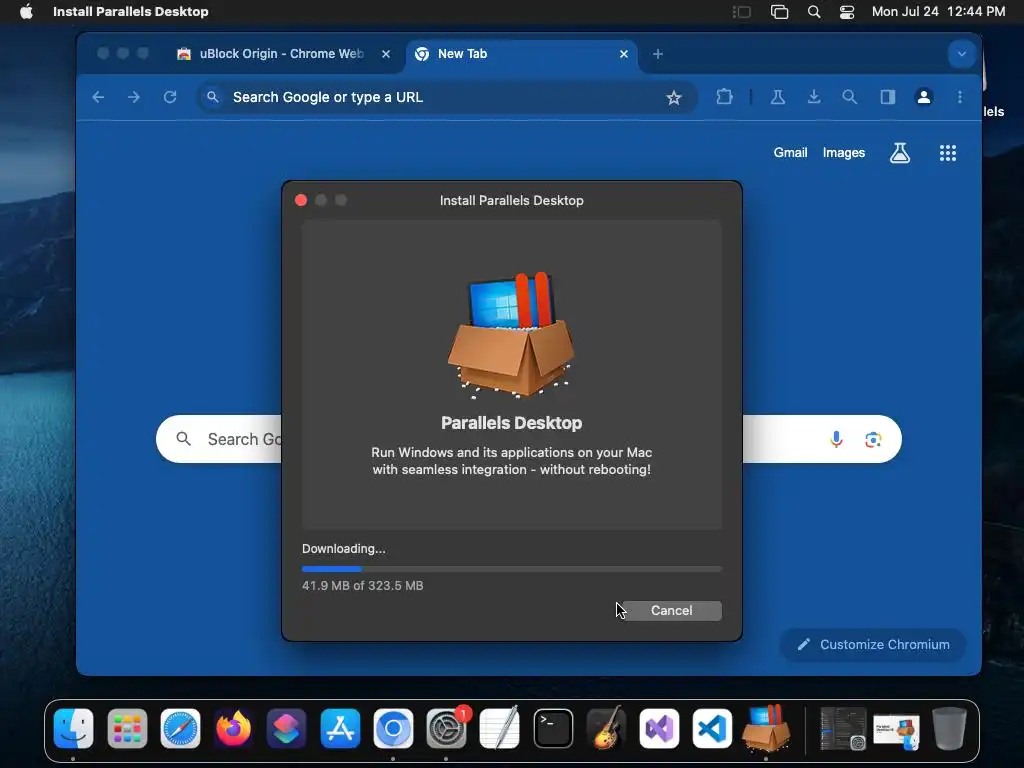Switch to Chromium in the Dock
The width and height of the screenshot is (1024, 768).
click(393, 728)
